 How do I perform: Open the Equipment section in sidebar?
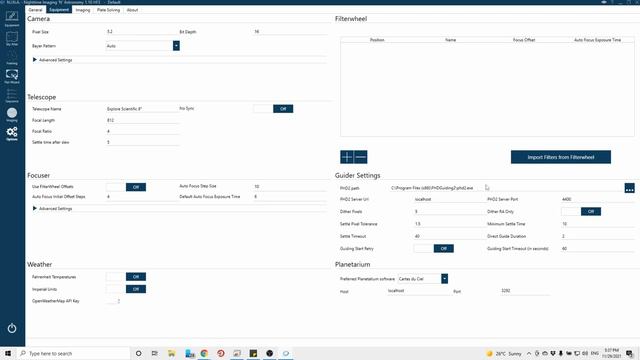click(x=12, y=18)
